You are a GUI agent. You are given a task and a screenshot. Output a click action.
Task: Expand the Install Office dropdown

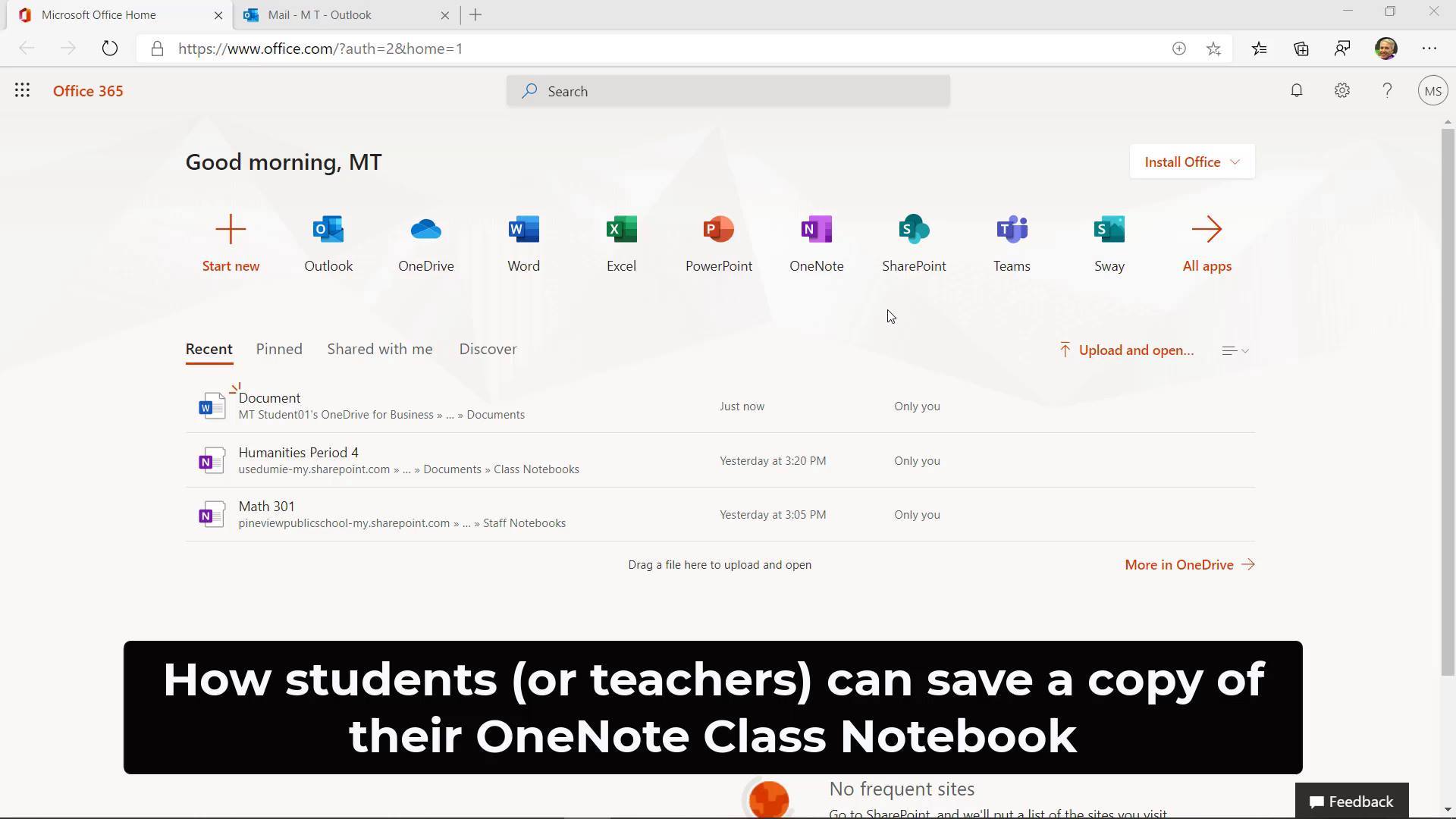point(1192,162)
